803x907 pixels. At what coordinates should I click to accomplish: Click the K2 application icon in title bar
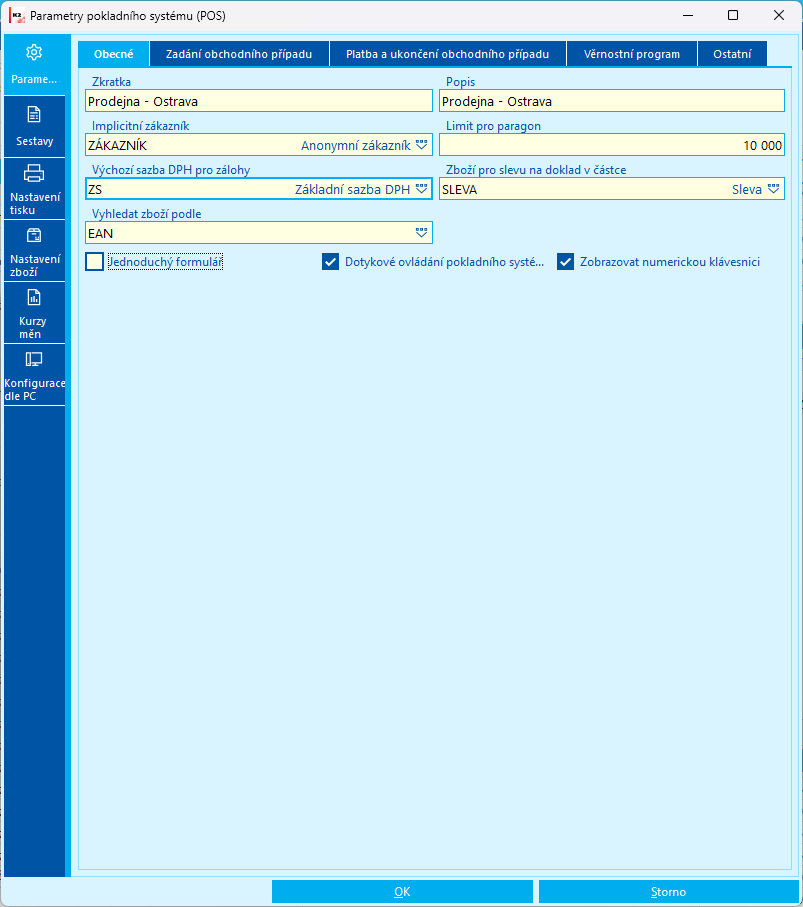[x=16, y=16]
